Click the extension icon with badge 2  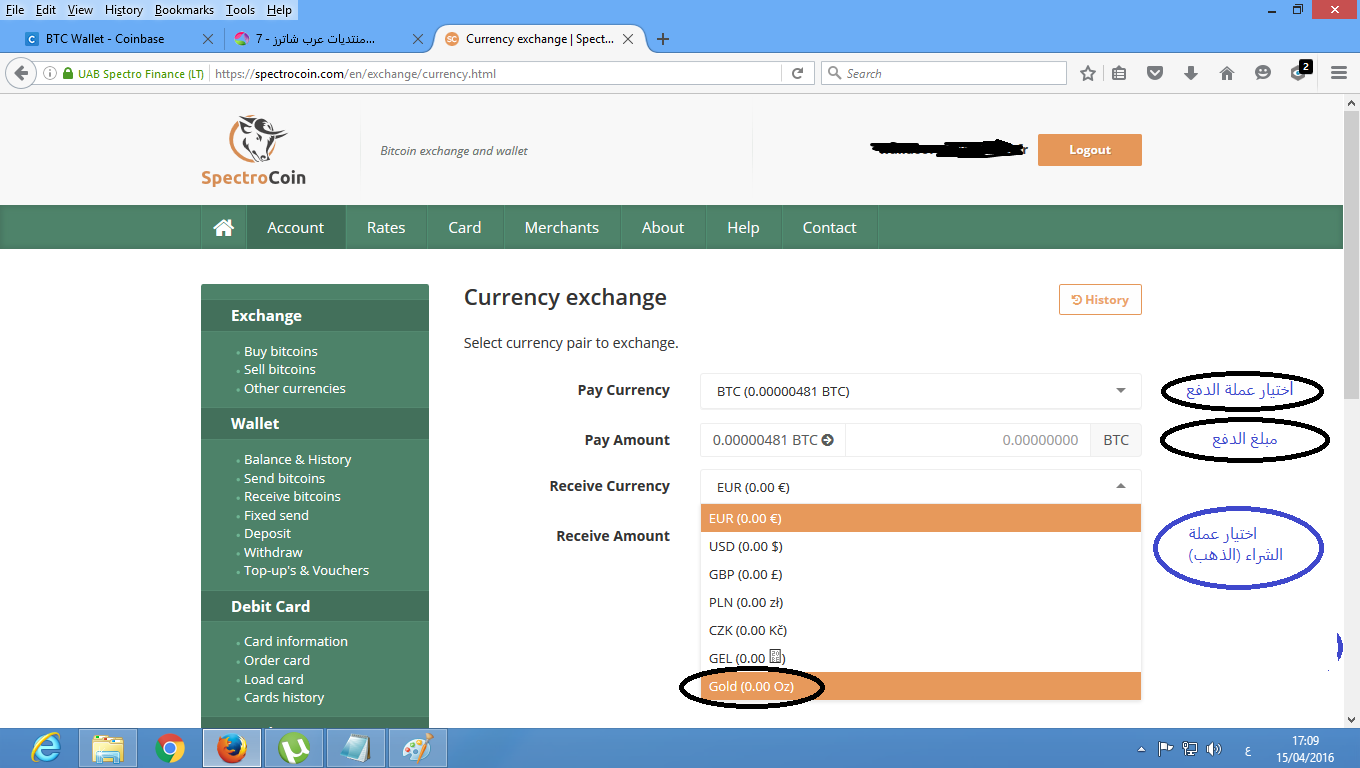pyautogui.click(x=1300, y=71)
